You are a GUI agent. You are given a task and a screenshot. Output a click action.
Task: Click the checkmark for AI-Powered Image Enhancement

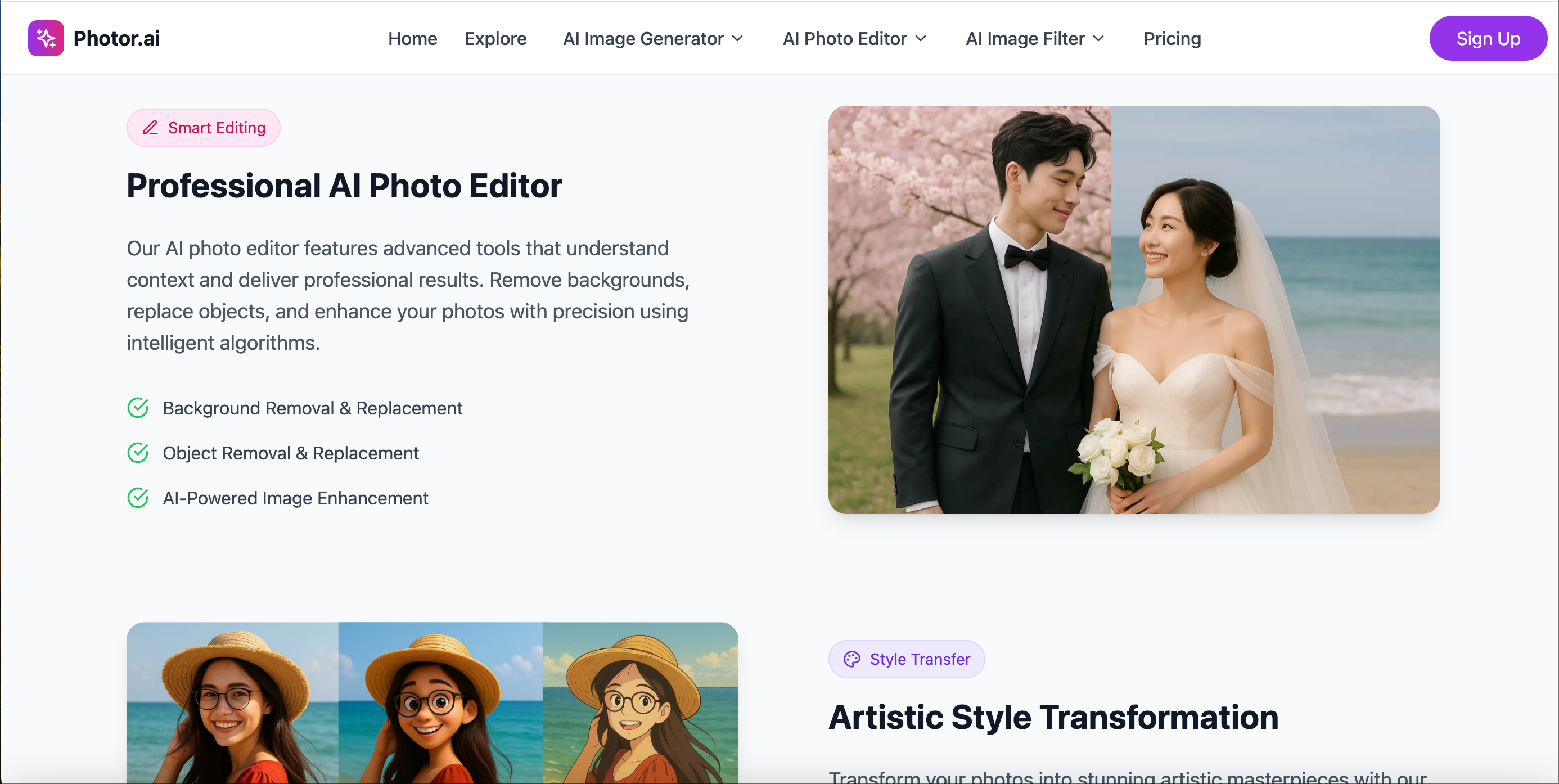tap(138, 498)
